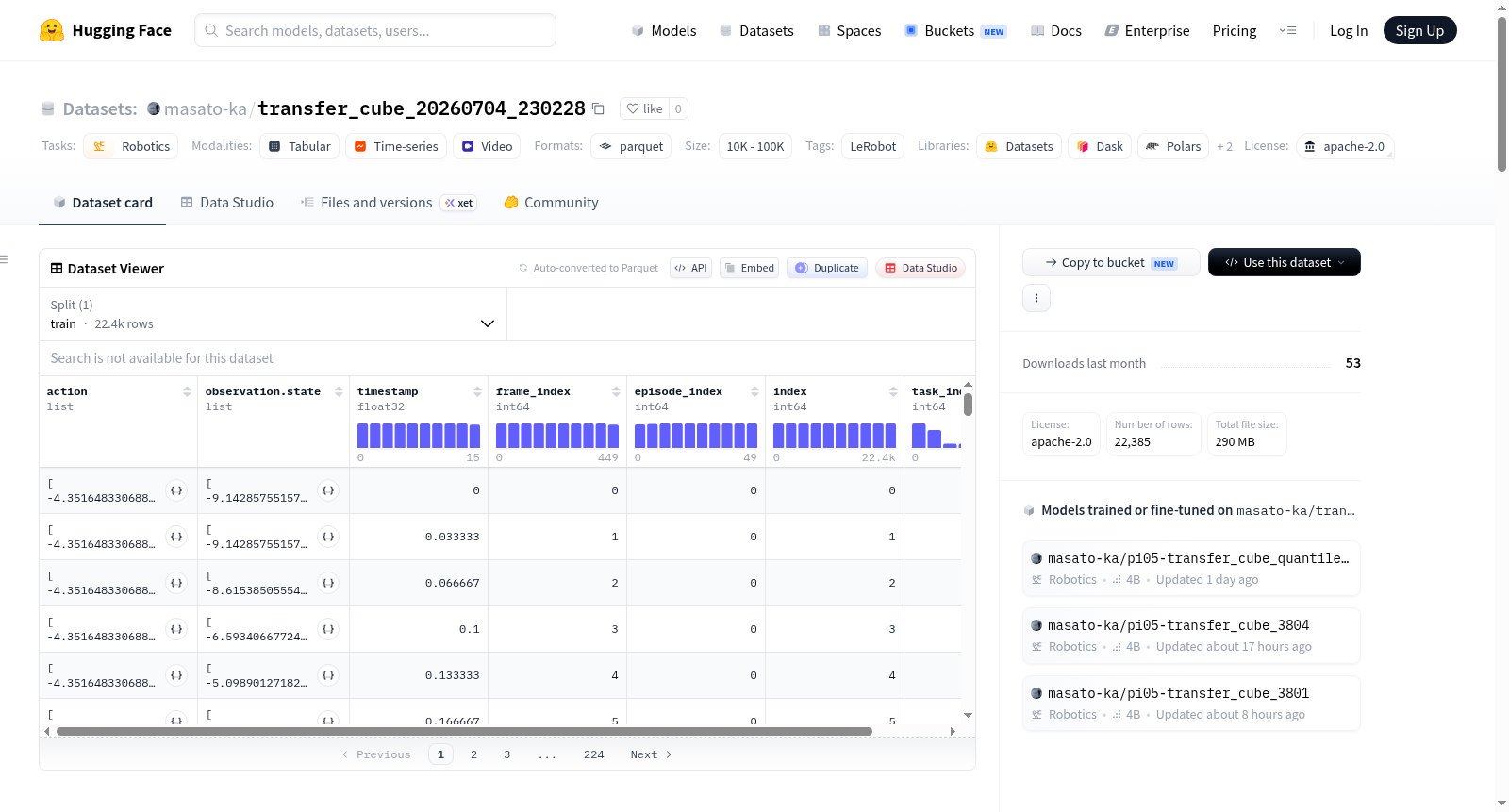Open the apache-2.0 license tag
This screenshot has width=1509, height=812.
pyautogui.click(x=1345, y=146)
